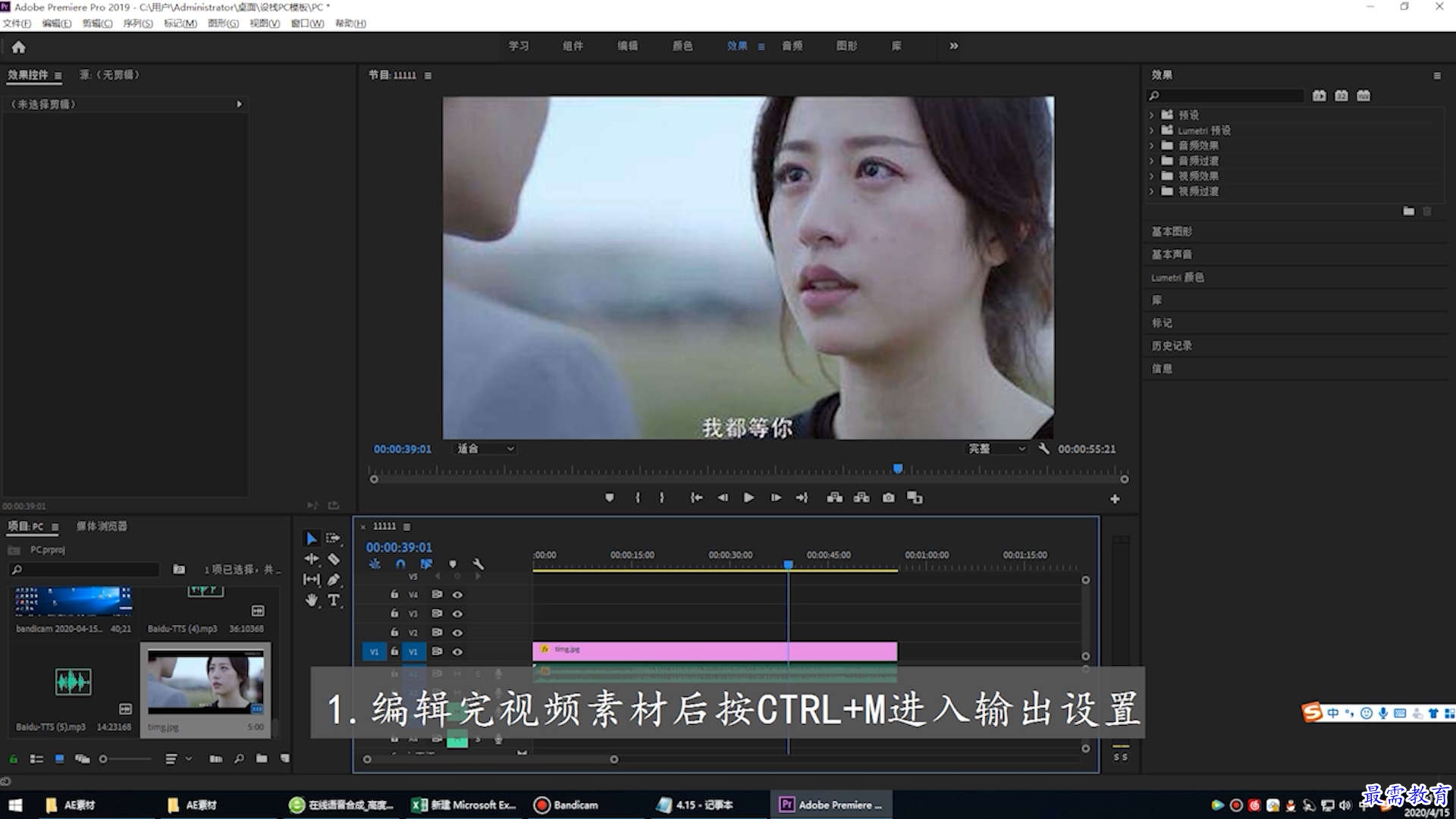Go to In point in program monitor
Viewport: 1456px width, 819px height.
click(x=696, y=497)
